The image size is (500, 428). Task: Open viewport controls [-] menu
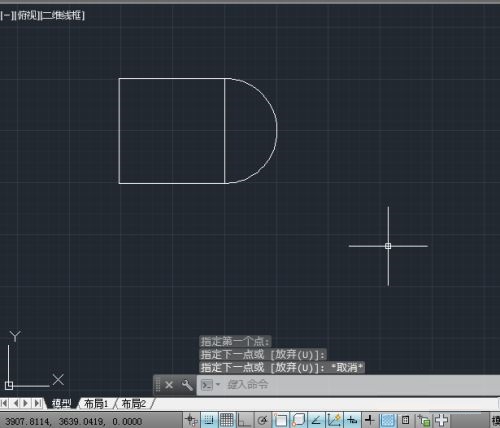(x=7, y=15)
